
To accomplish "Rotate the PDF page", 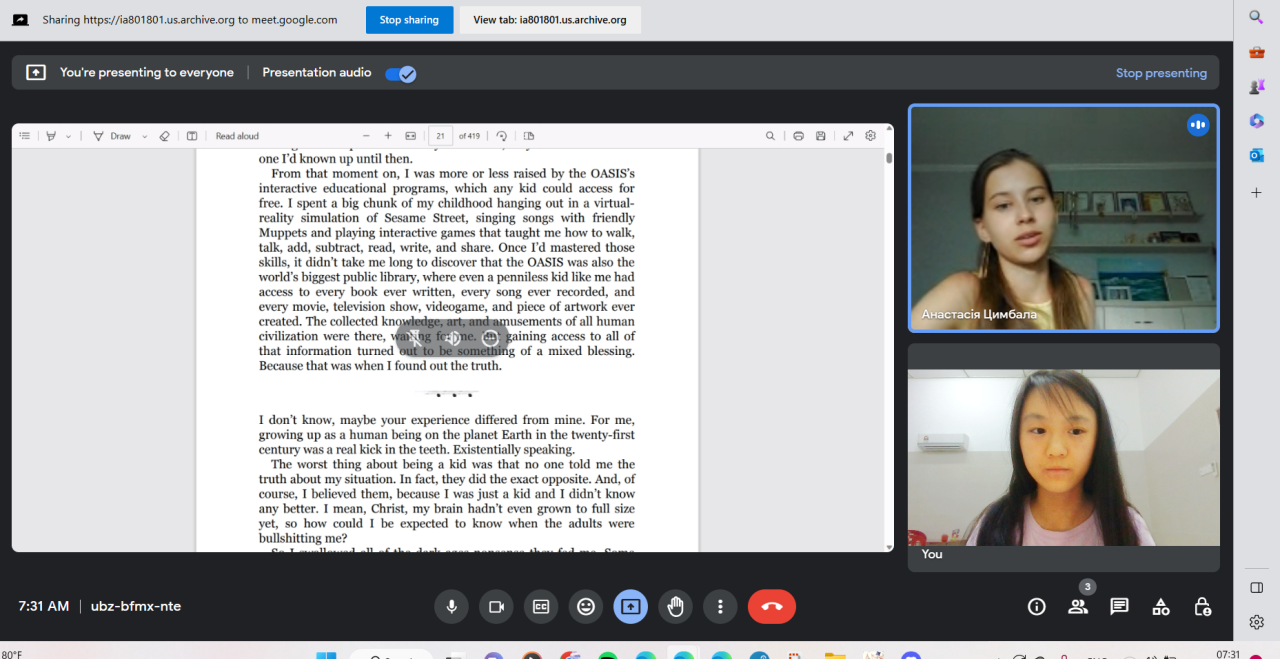I will click(x=501, y=136).
